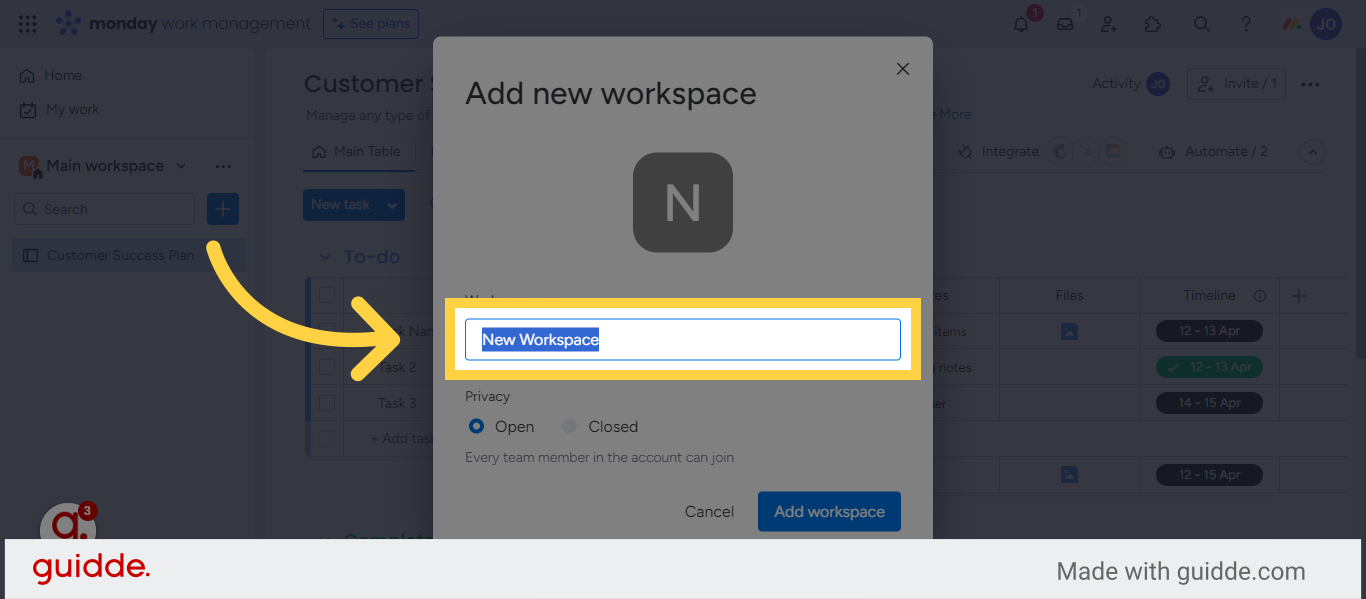Open the apps marketplace puzzle icon
This screenshot has width=1366, height=599.
pos(1153,23)
